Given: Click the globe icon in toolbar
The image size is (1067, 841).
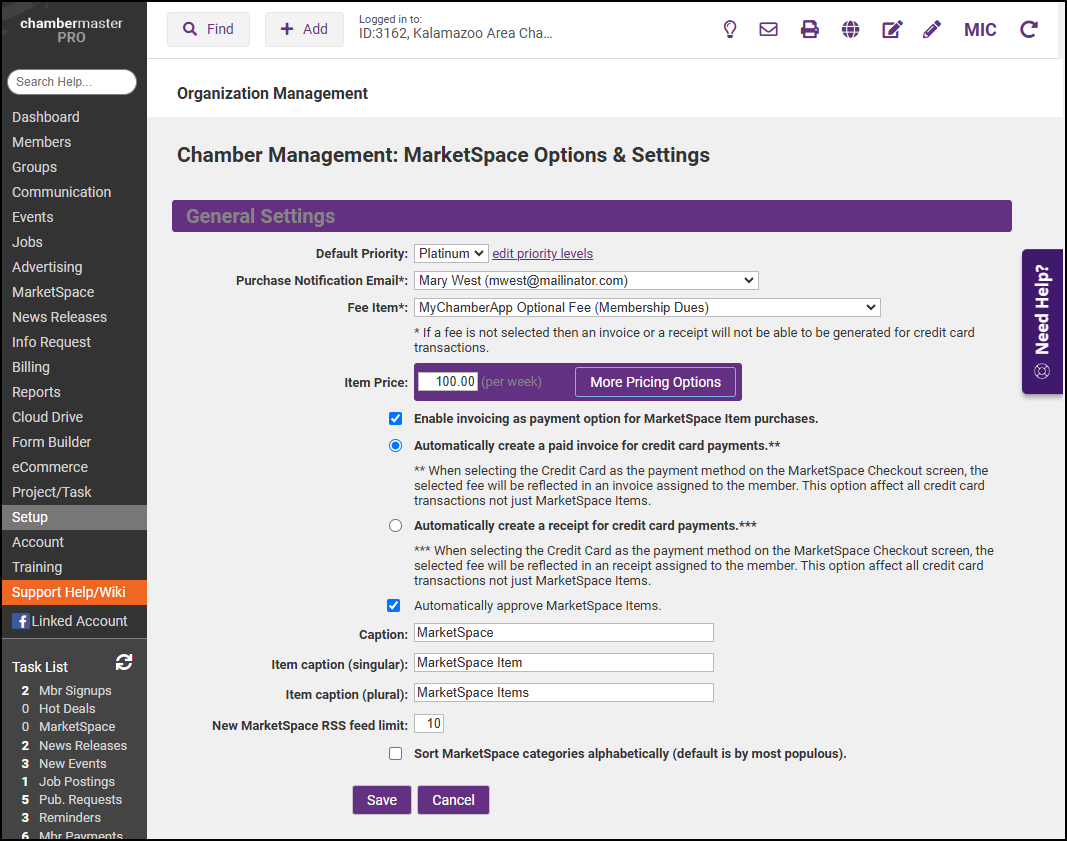Looking at the screenshot, I should 850,30.
